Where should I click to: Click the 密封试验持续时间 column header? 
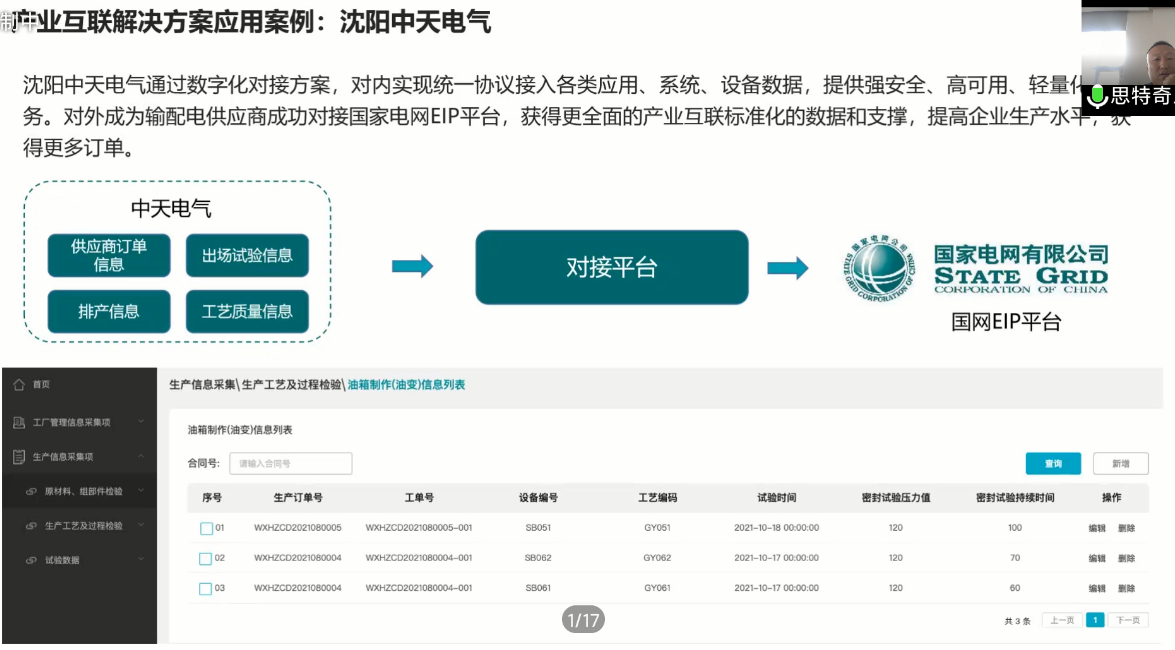tap(1015, 498)
